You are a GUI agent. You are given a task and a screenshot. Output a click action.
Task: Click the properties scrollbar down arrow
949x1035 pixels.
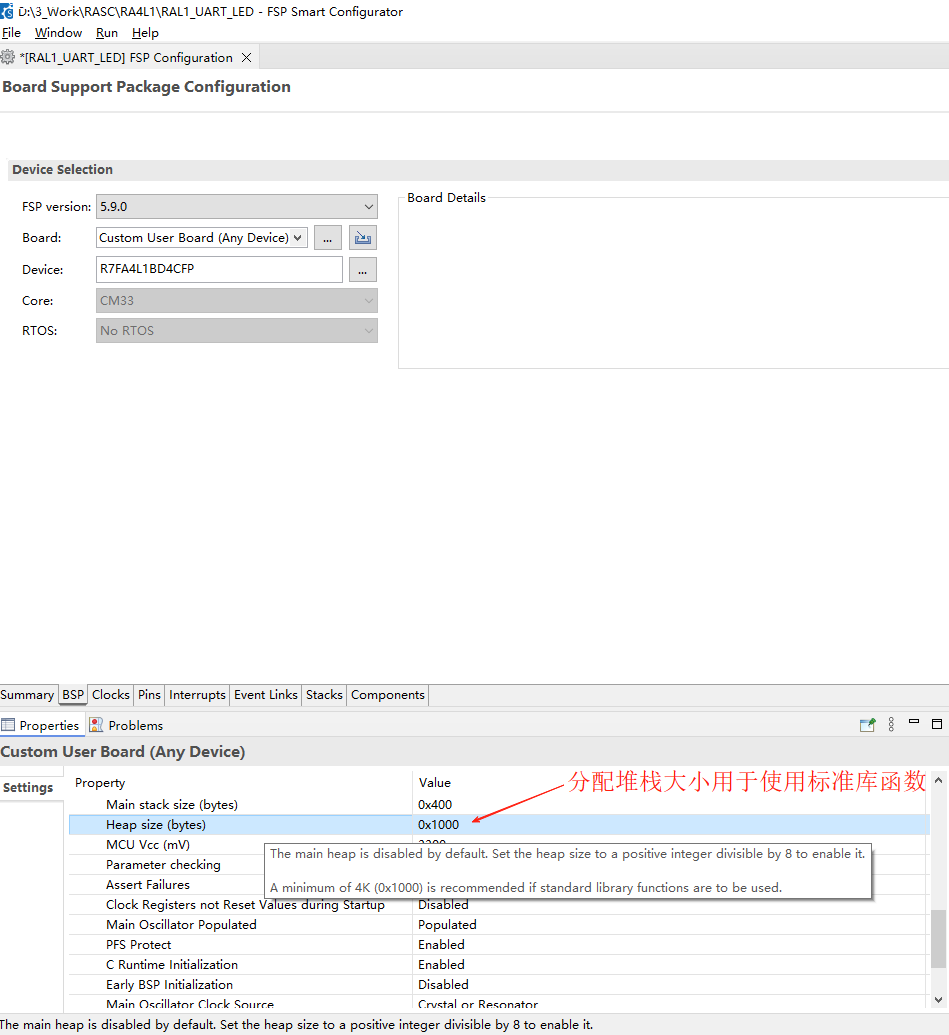pyautogui.click(x=938, y=1000)
